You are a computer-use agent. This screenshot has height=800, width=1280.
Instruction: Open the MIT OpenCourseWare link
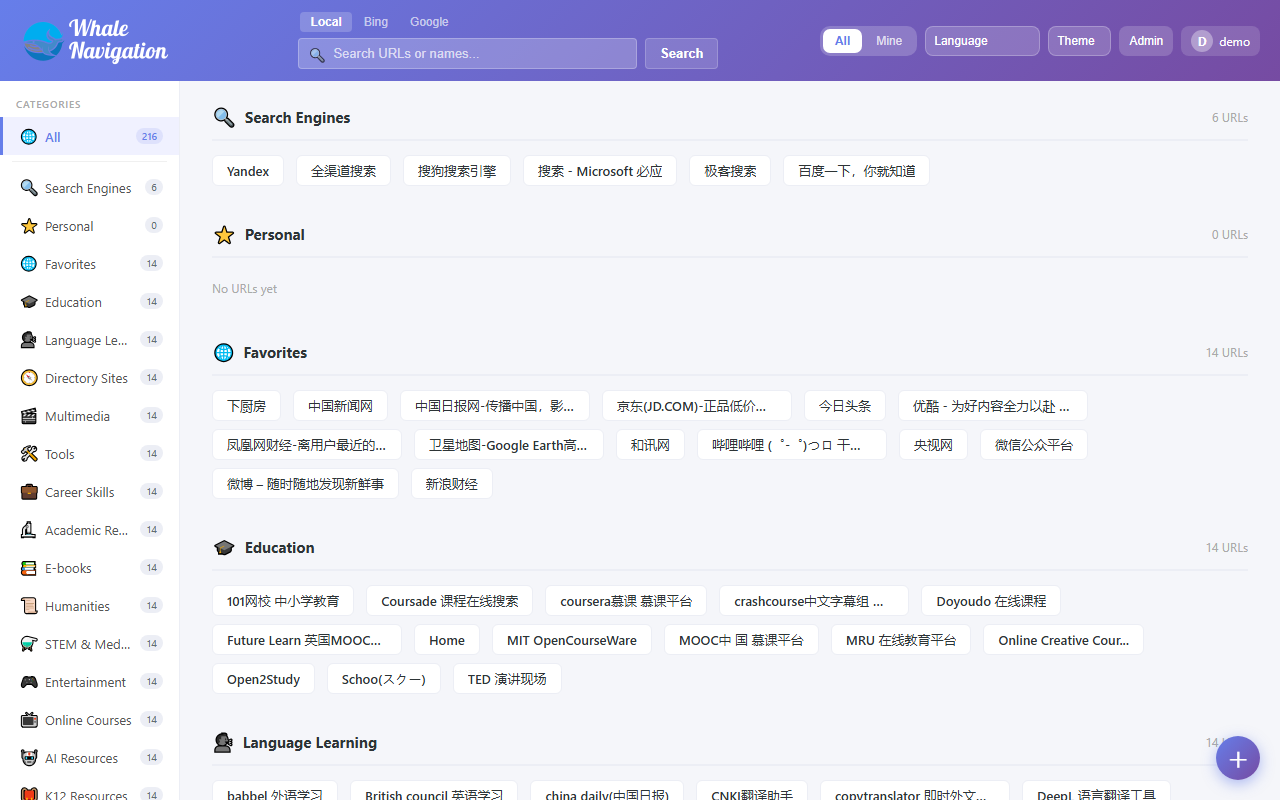pyautogui.click(x=572, y=640)
